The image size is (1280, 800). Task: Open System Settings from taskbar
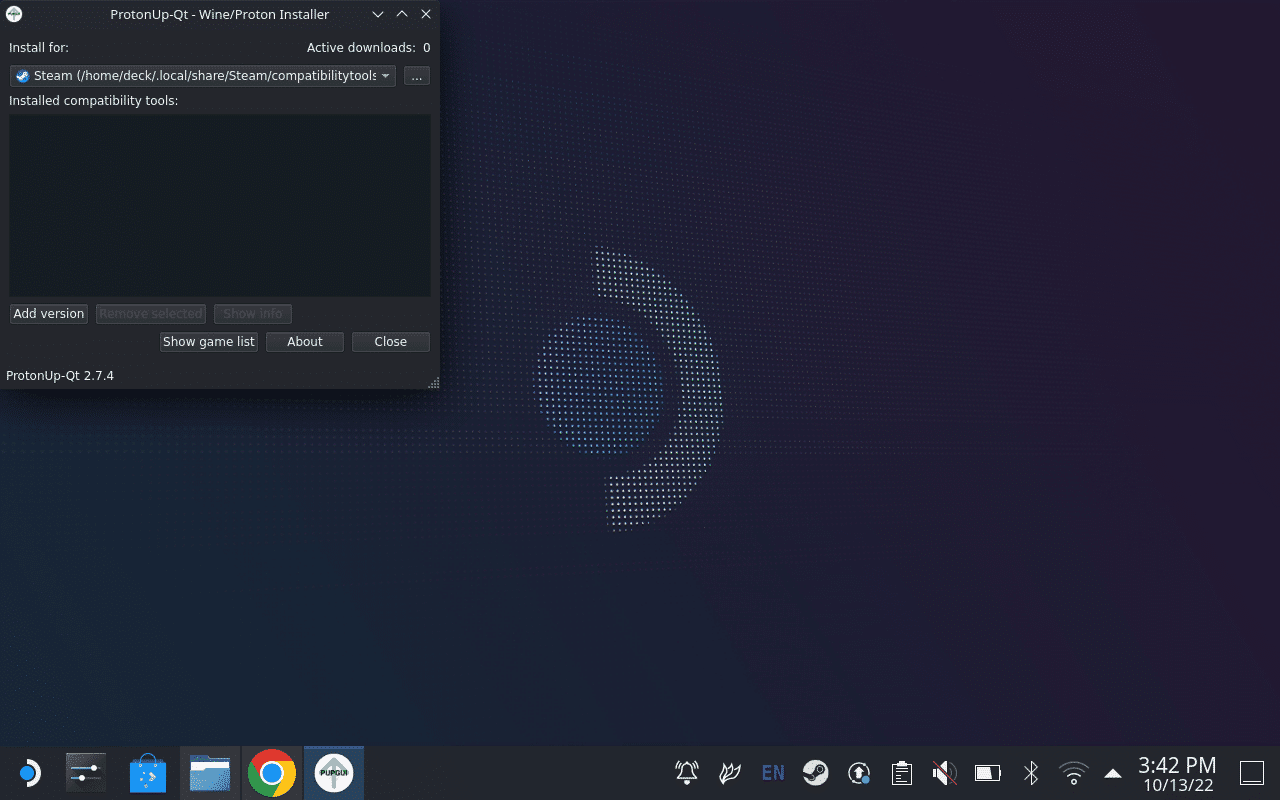pos(86,773)
